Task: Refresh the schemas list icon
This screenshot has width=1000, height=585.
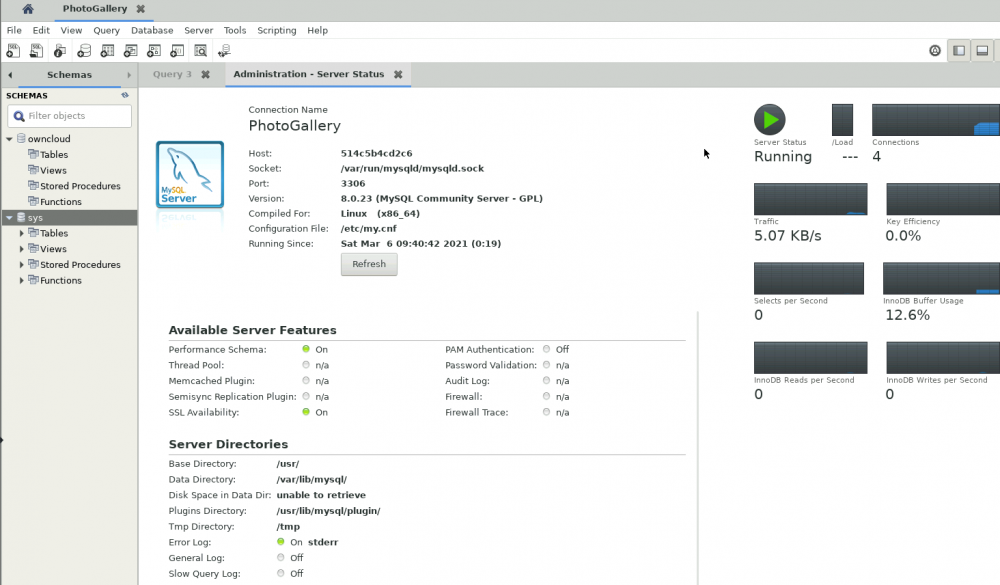Action: click(125, 95)
